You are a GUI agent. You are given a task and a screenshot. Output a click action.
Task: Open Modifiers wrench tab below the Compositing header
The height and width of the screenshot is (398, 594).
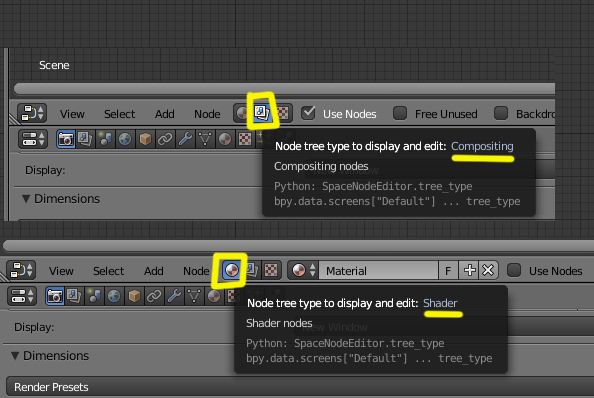click(185, 139)
